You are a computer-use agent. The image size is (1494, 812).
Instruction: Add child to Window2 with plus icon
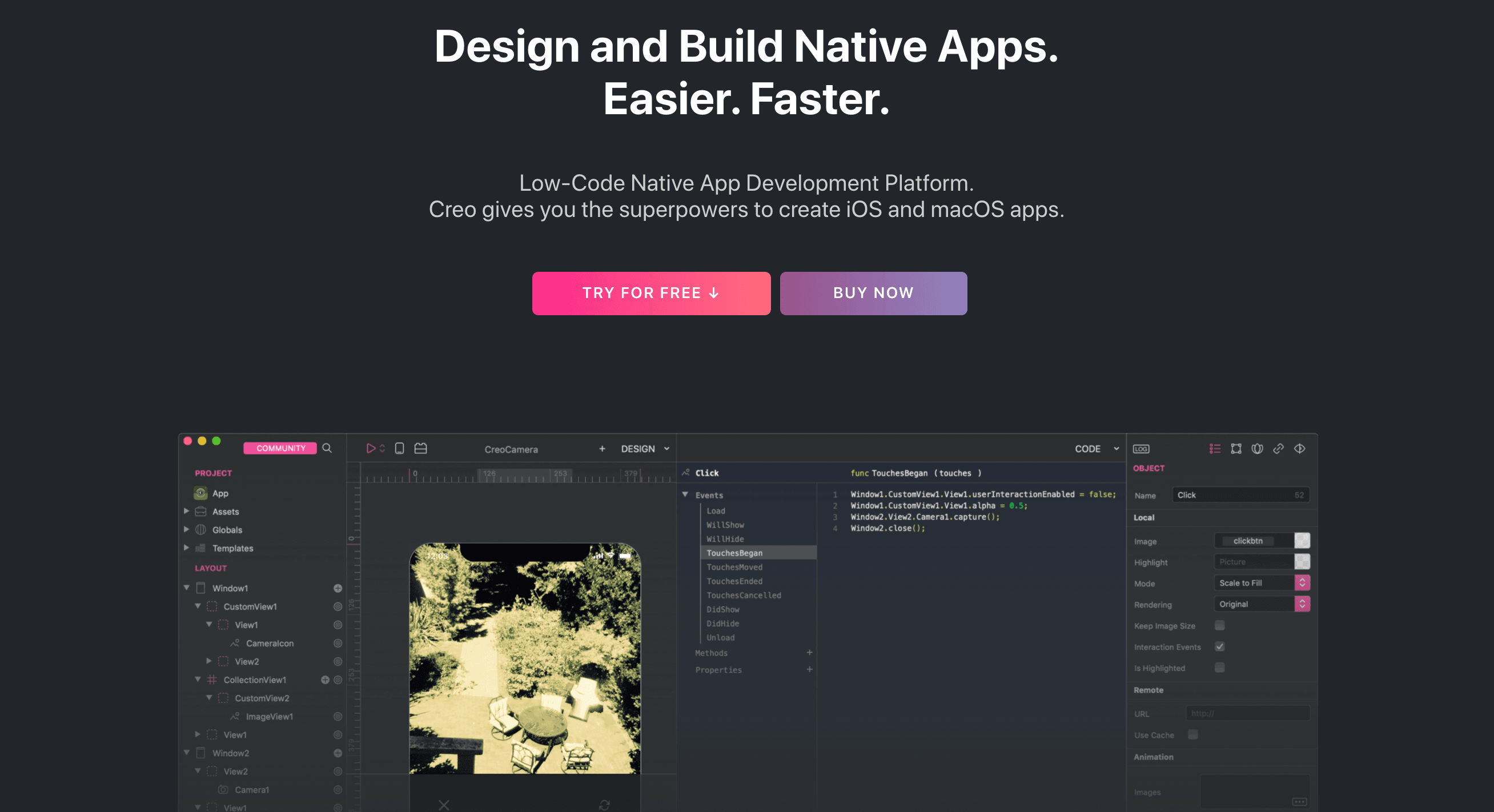point(338,753)
